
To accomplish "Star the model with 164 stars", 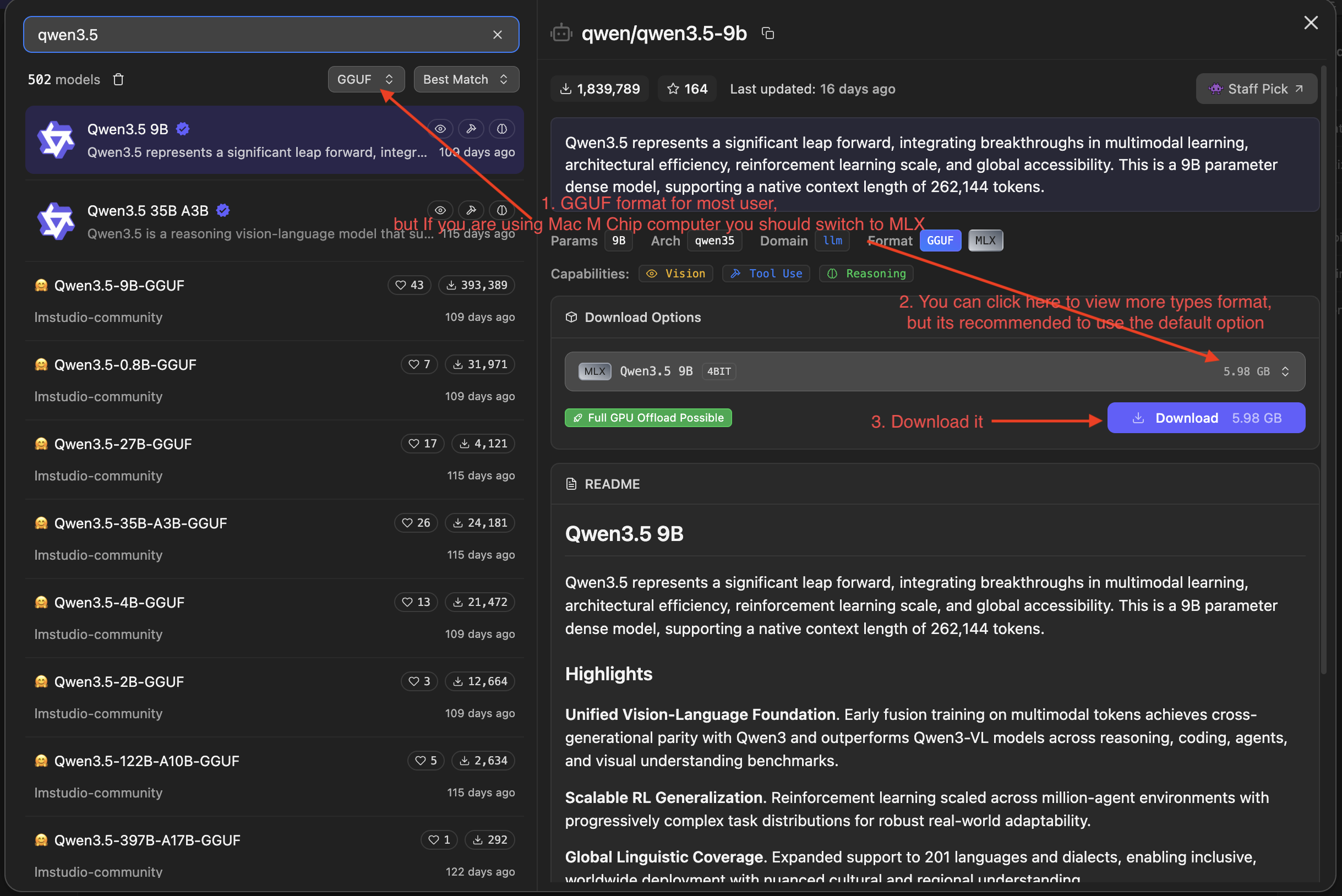I will pos(687,89).
